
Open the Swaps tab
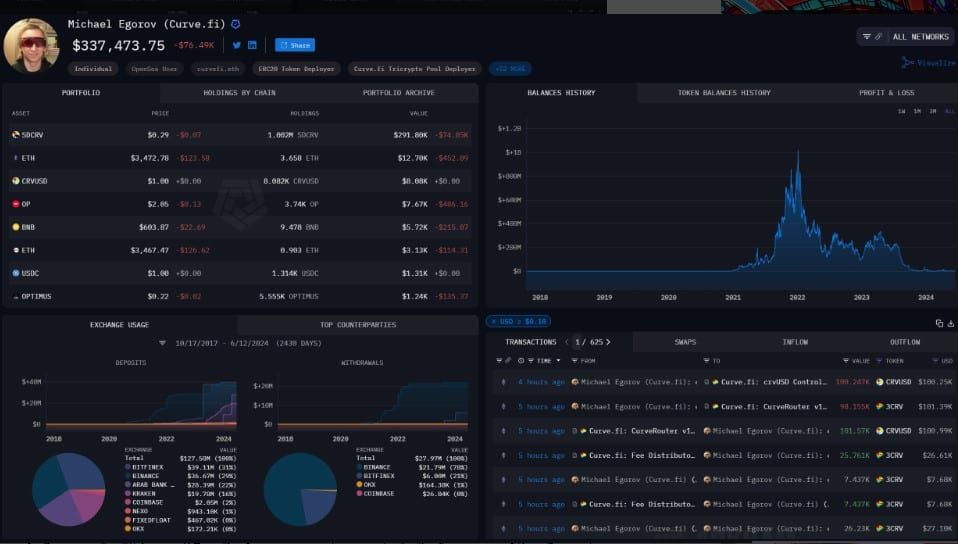pos(685,342)
